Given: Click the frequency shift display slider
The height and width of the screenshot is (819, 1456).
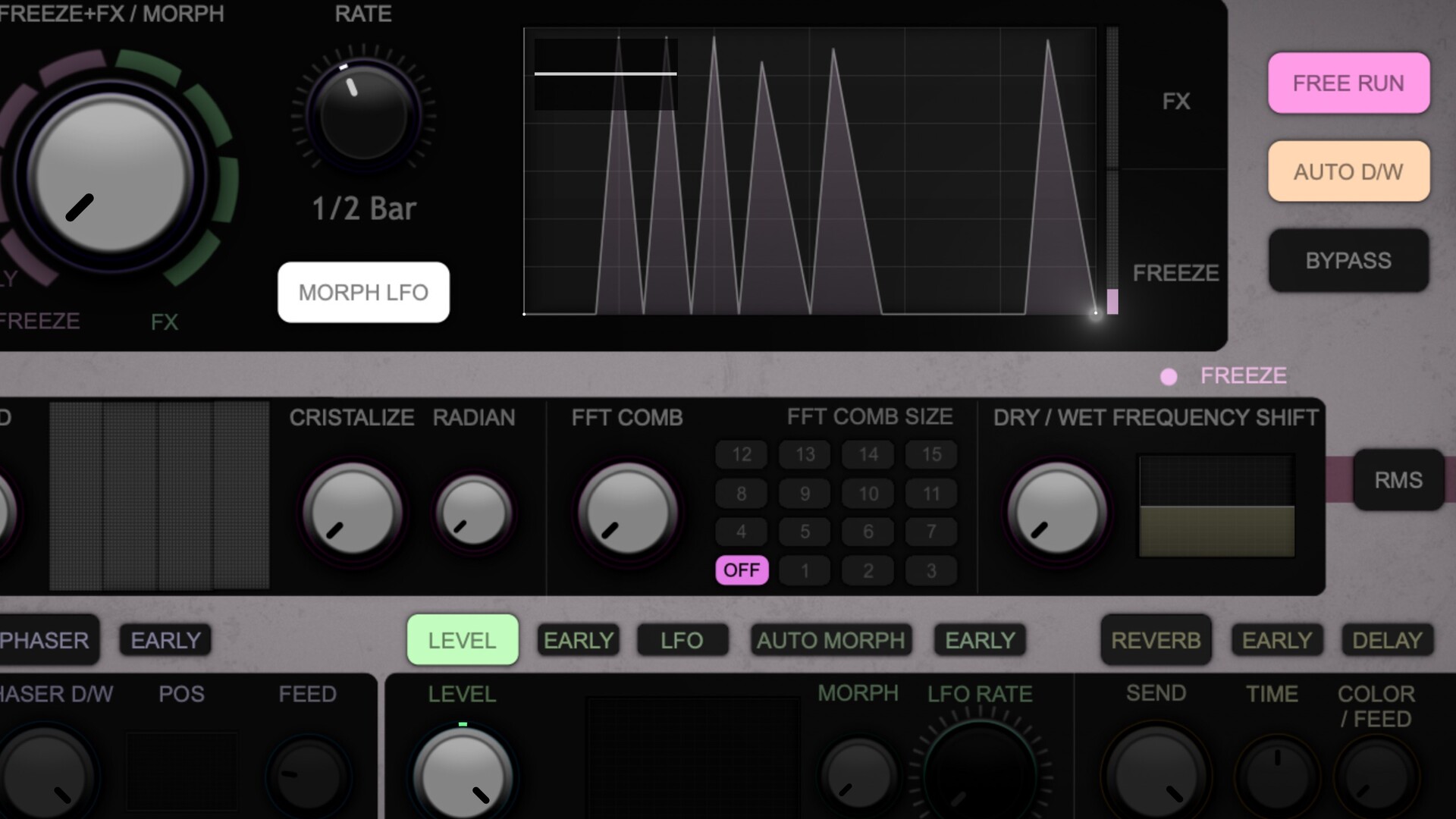Looking at the screenshot, I should 1216,506.
